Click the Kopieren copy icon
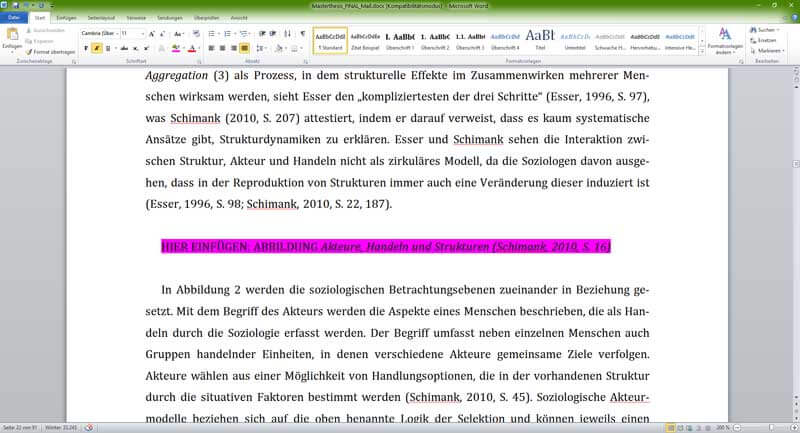The width and height of the screenshot is (800, 433). point(29,41)
